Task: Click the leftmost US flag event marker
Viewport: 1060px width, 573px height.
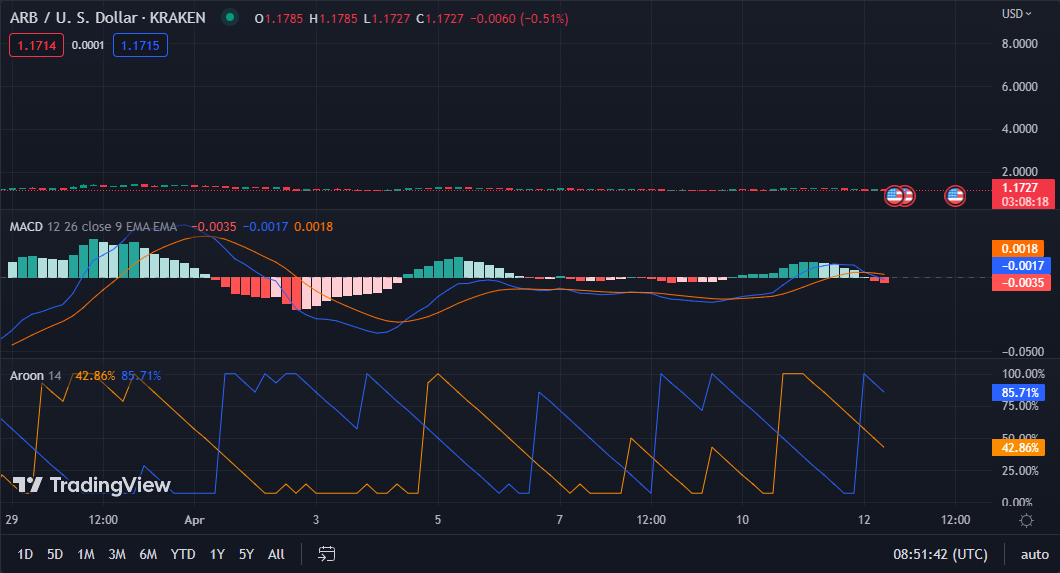Action: [893, 196]
